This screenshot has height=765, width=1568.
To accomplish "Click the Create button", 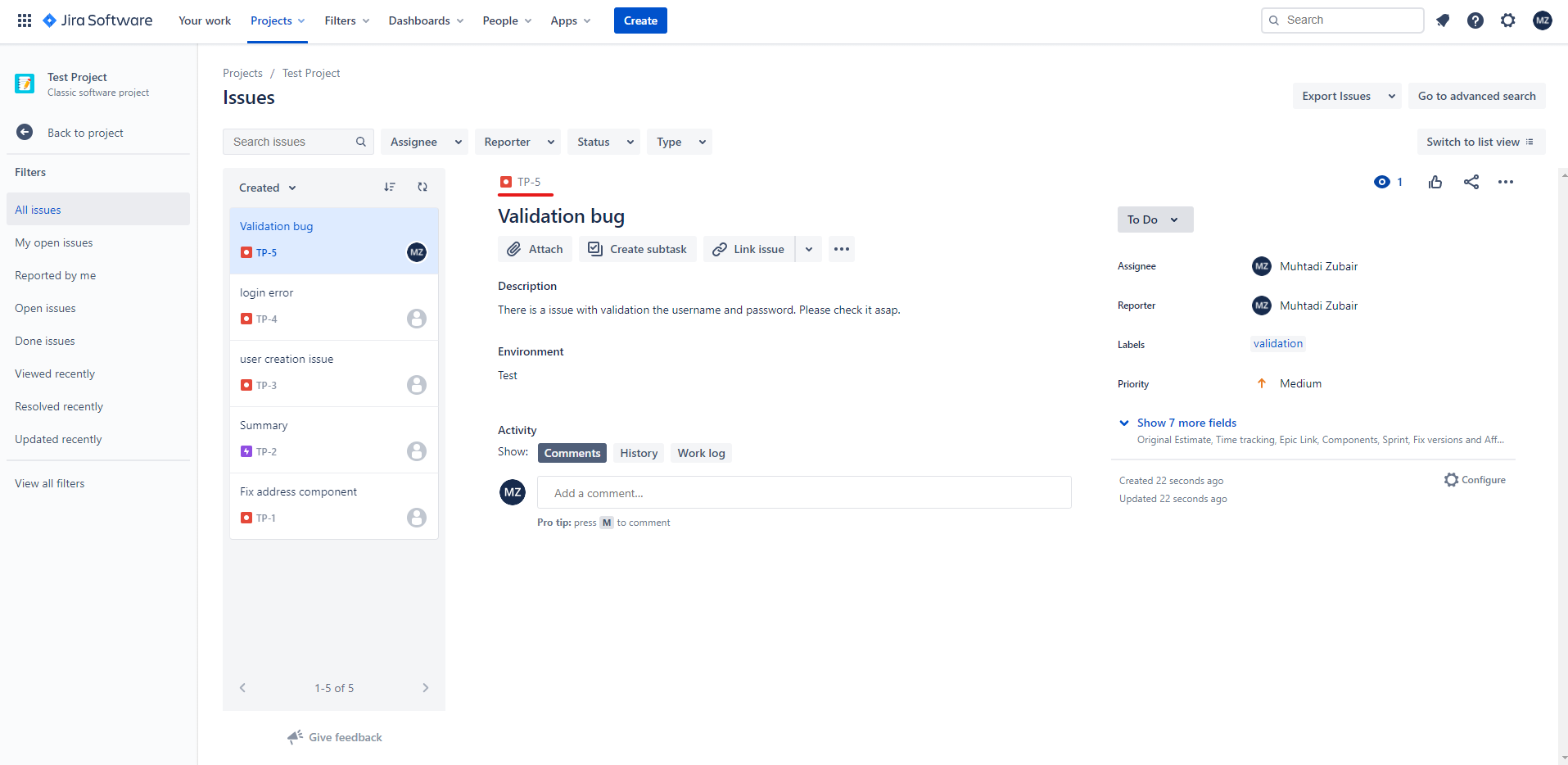I will coord(640,20).
